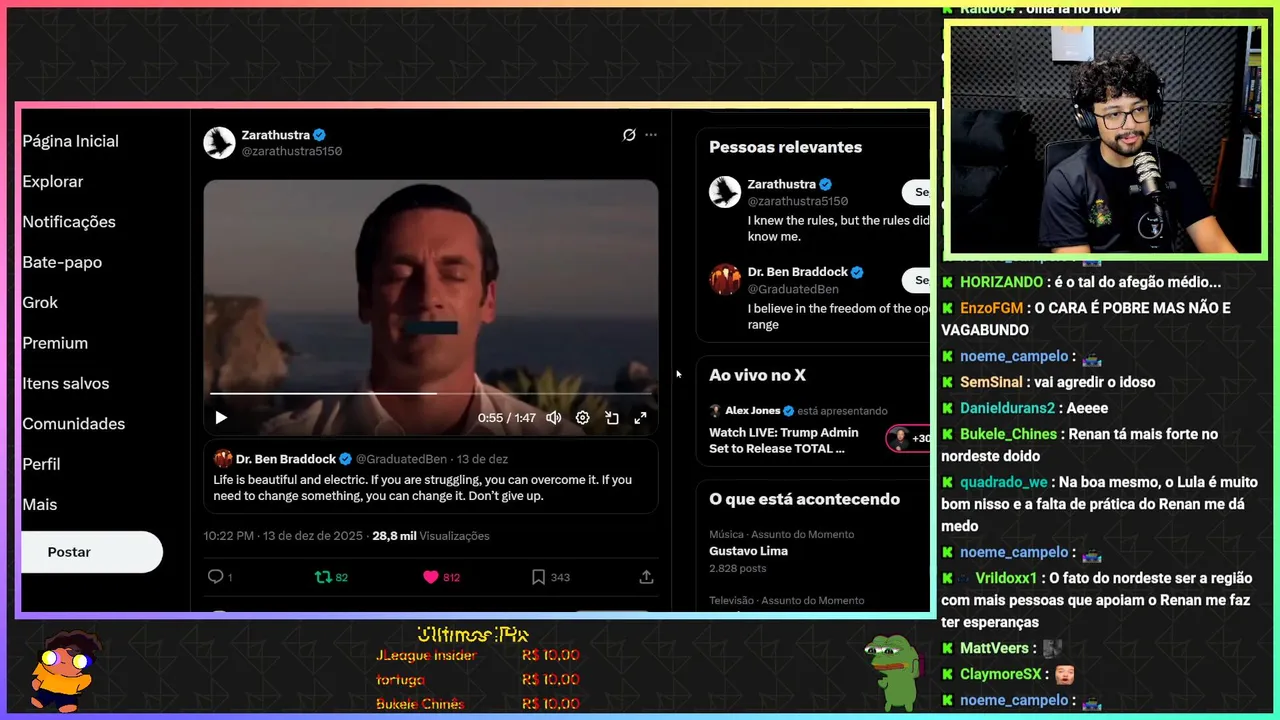Open Notificações in the sidebar
This screenshot has height=720, width=1280.
(x=69, y=222)
